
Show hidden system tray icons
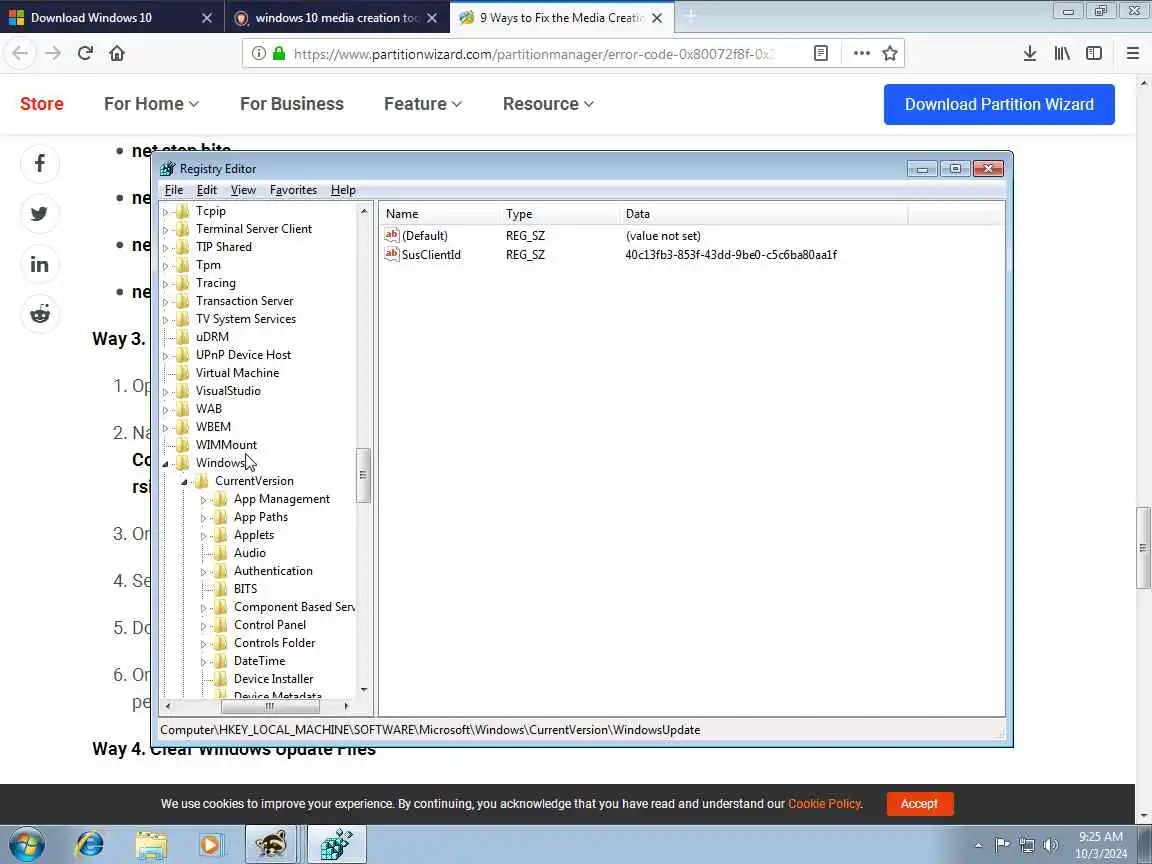point(978,845)
